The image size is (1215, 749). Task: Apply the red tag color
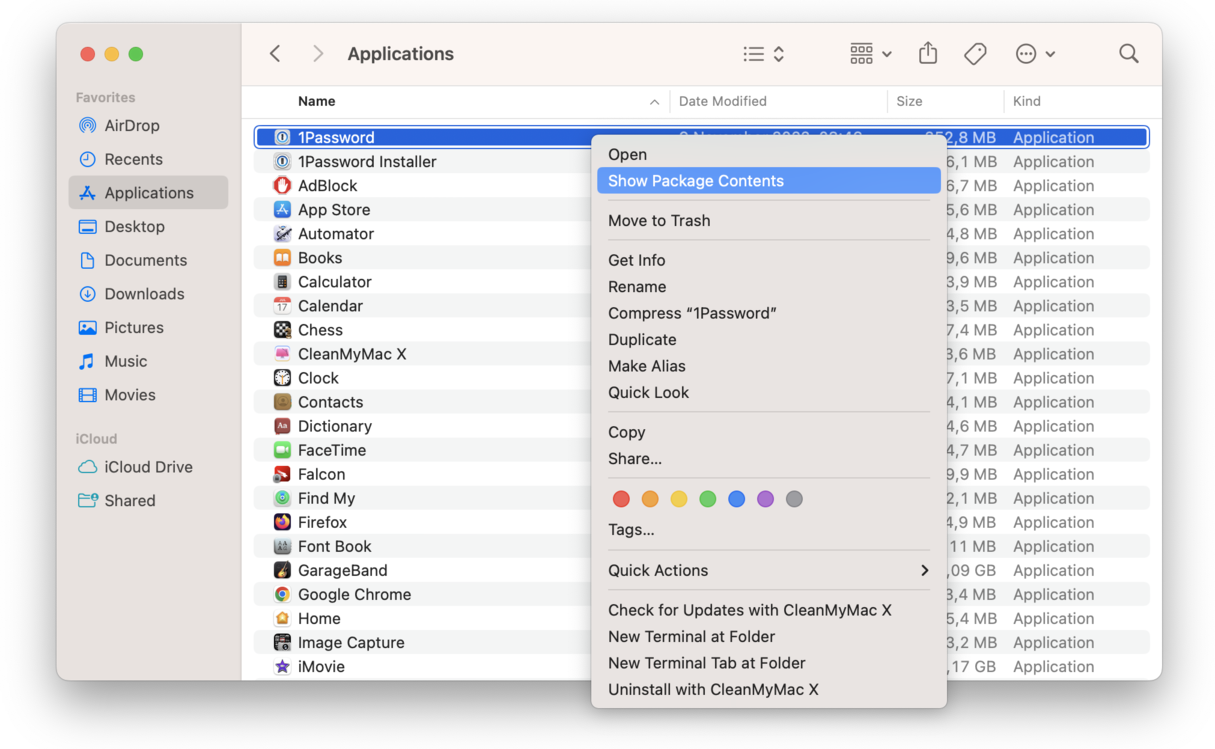[621, 499]
